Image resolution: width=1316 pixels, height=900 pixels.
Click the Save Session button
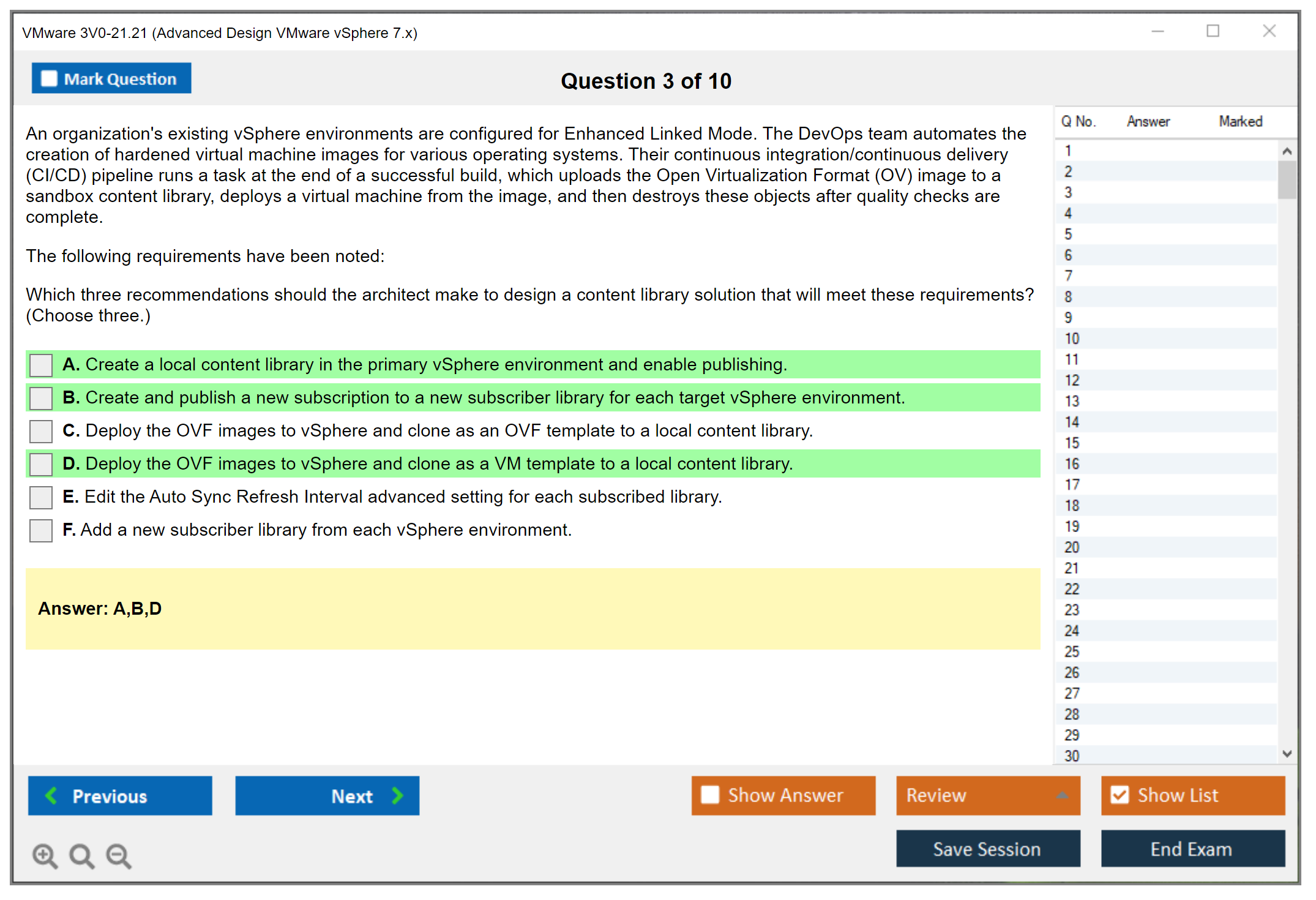click(x=987, y=849)
